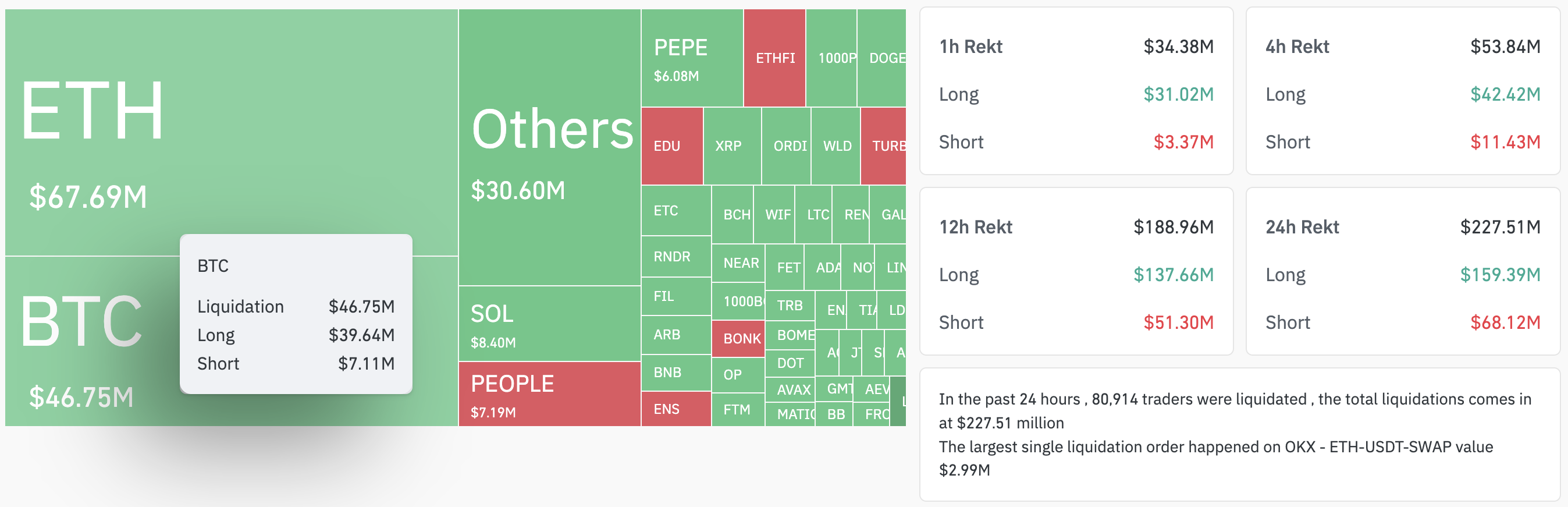Open the 24h Rekt summary card
Screen dimensions: 1568x507
tap(1402, 271)
